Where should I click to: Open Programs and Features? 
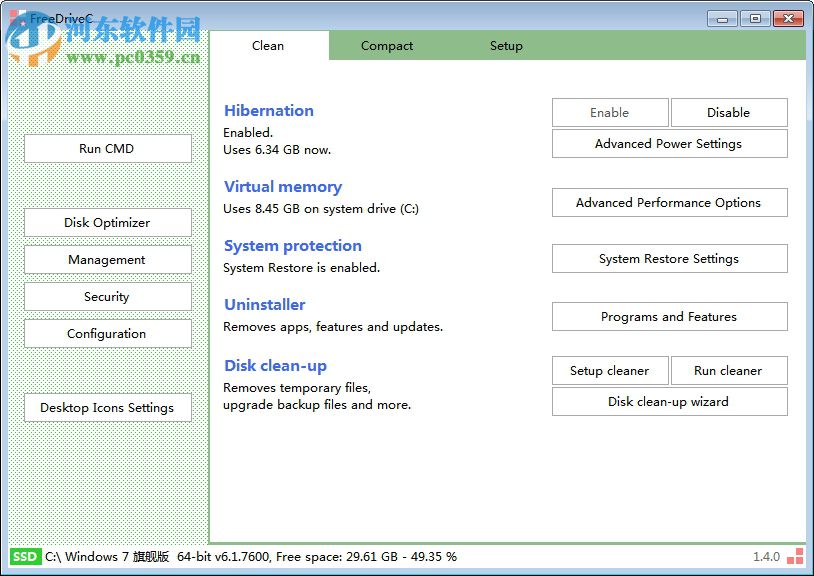[669, 317]
